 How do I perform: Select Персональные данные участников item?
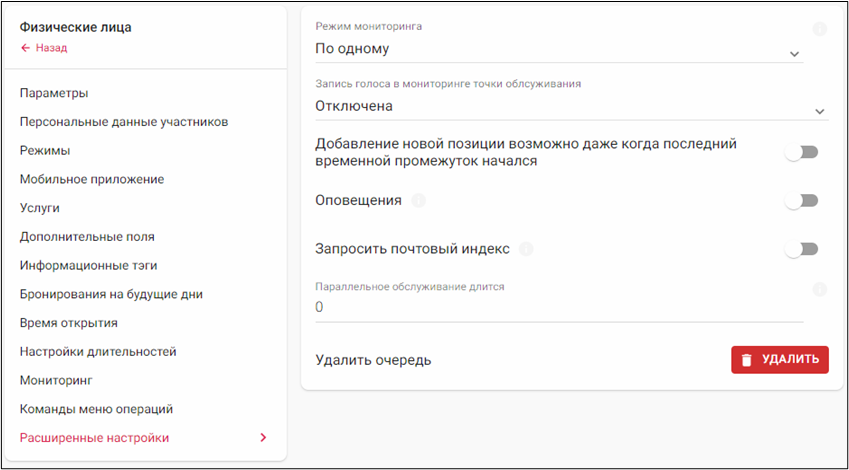[124, 122]
